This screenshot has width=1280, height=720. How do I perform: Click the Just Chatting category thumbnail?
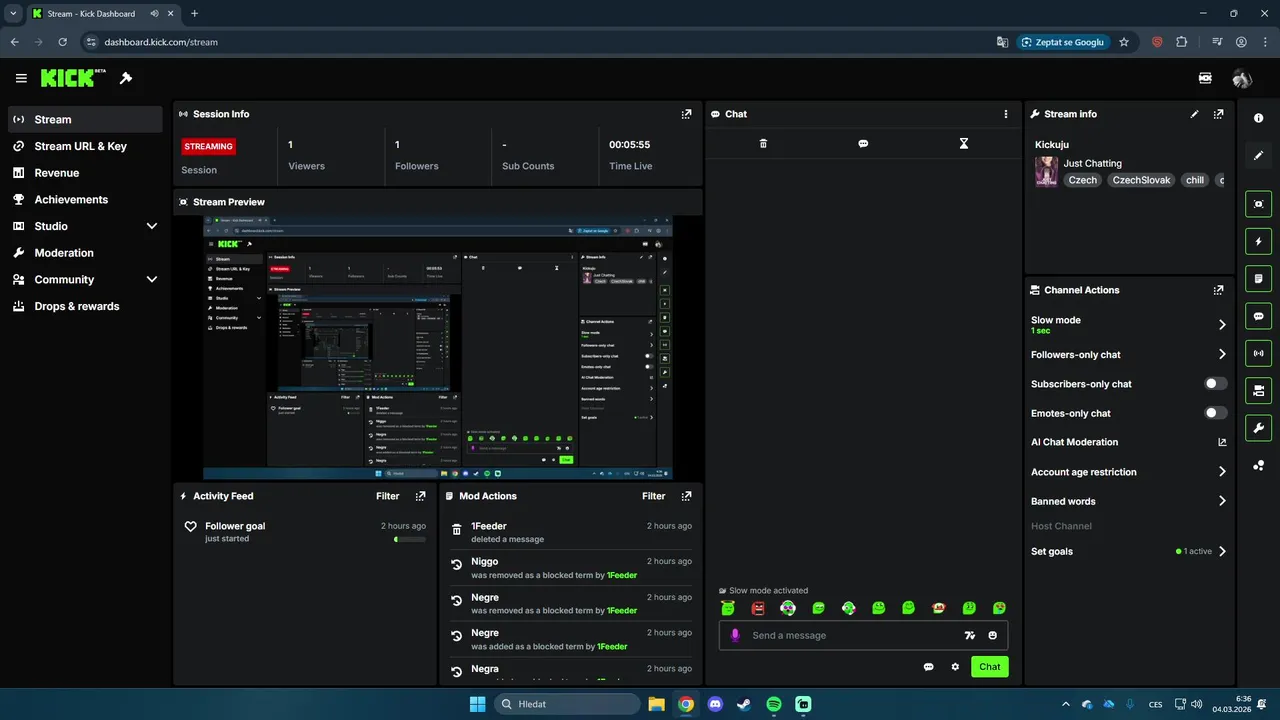(1046, 171)
